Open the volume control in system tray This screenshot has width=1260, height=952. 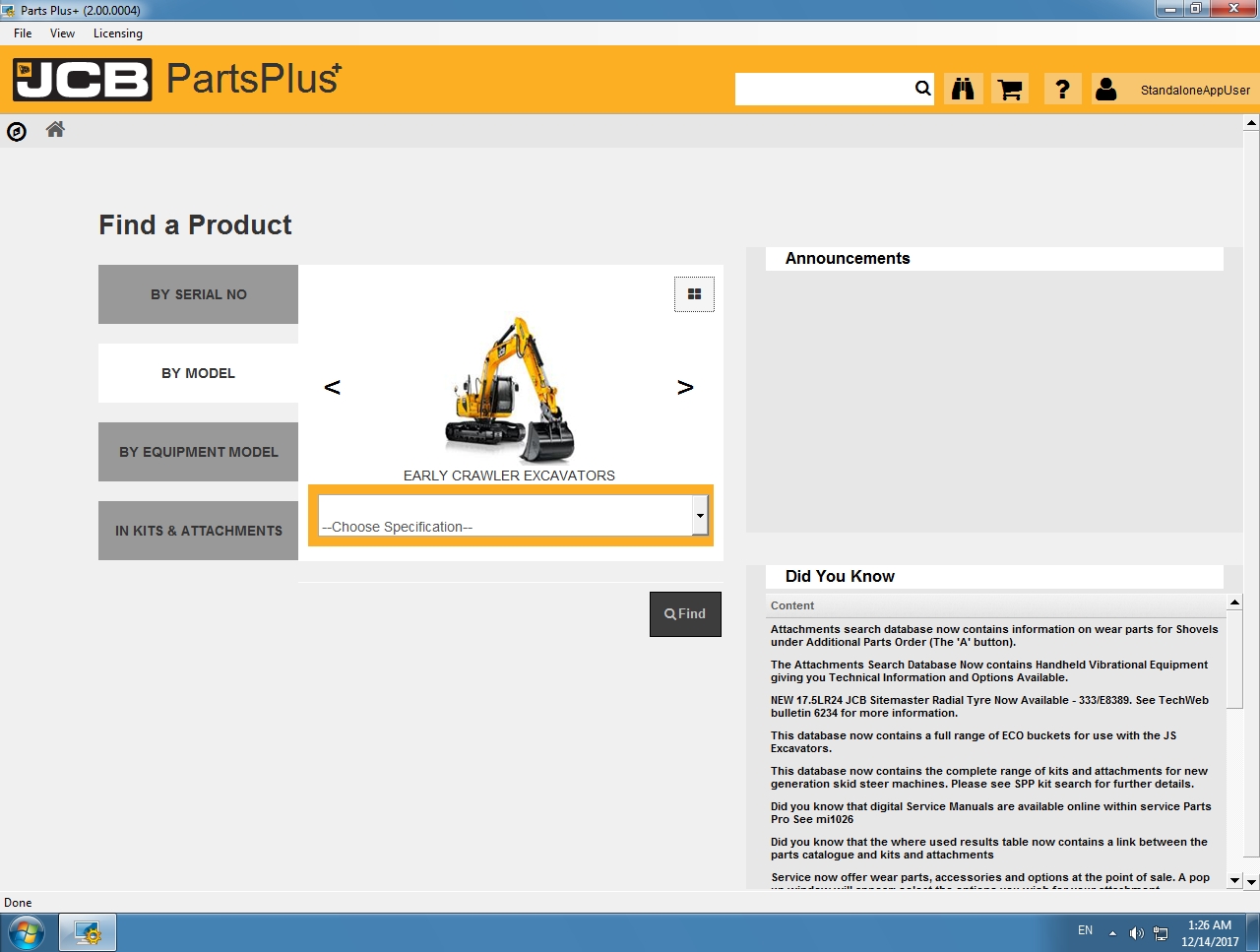pyautogui.click(x=1137, y=932)
